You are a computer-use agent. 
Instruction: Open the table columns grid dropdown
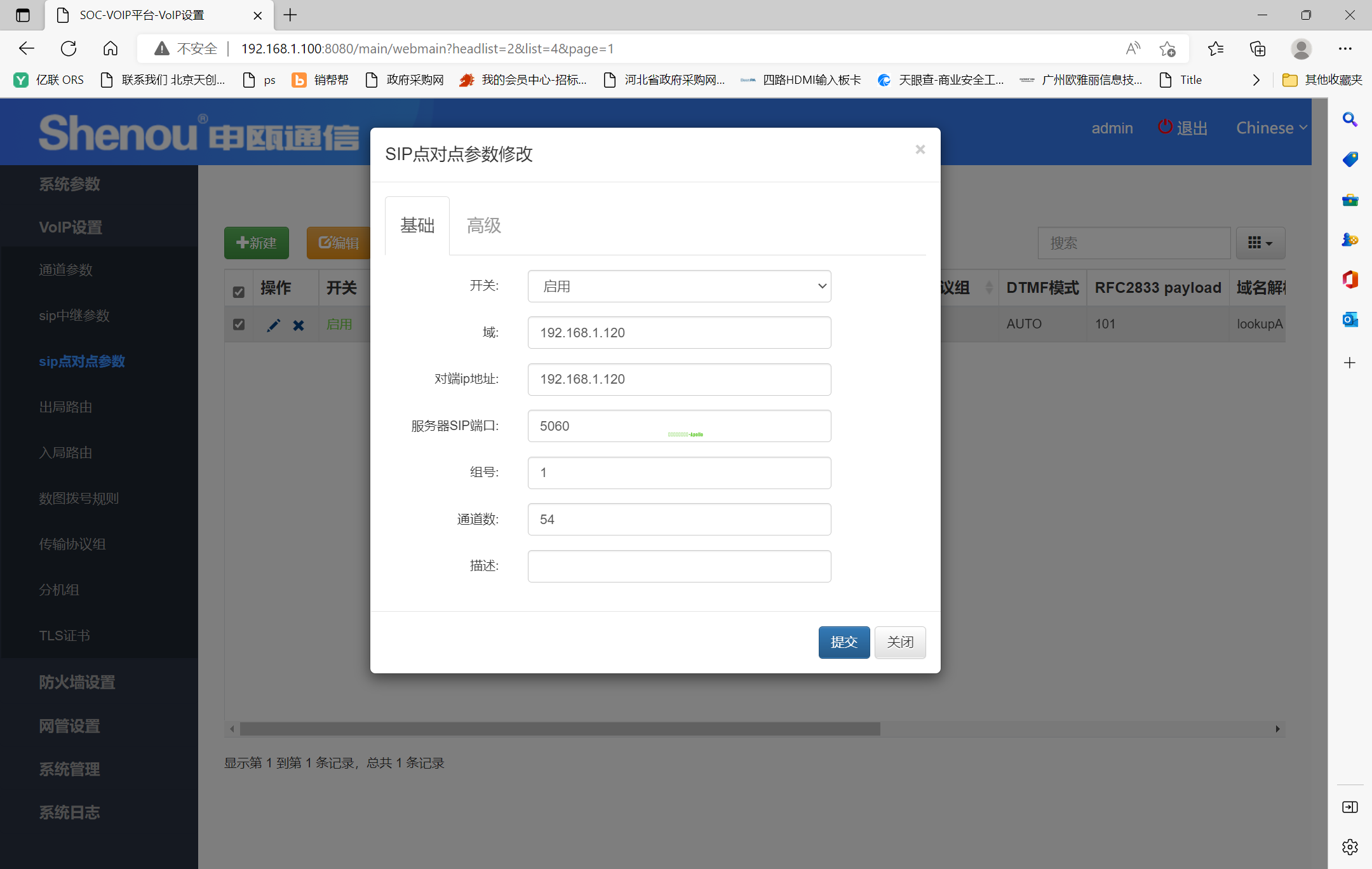click(1260, 243)
